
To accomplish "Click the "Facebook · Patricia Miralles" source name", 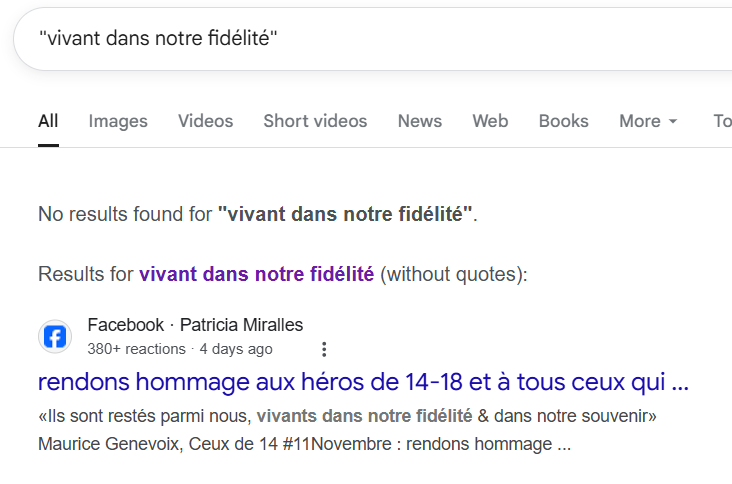I will (195, 325).
